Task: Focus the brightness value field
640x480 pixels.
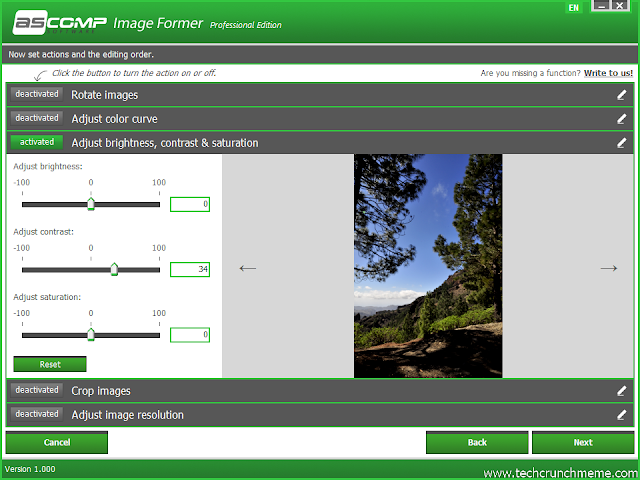Action: pos(190,204)
